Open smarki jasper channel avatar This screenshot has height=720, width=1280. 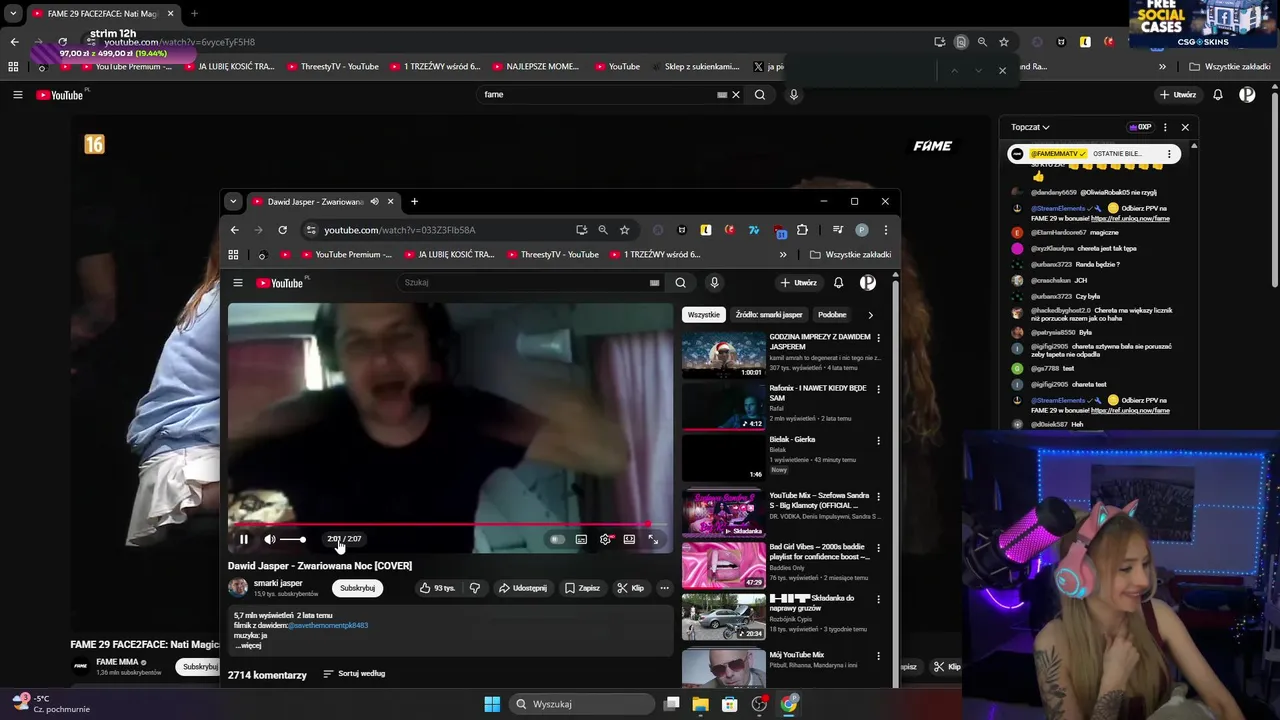click(x=238, y=588)
